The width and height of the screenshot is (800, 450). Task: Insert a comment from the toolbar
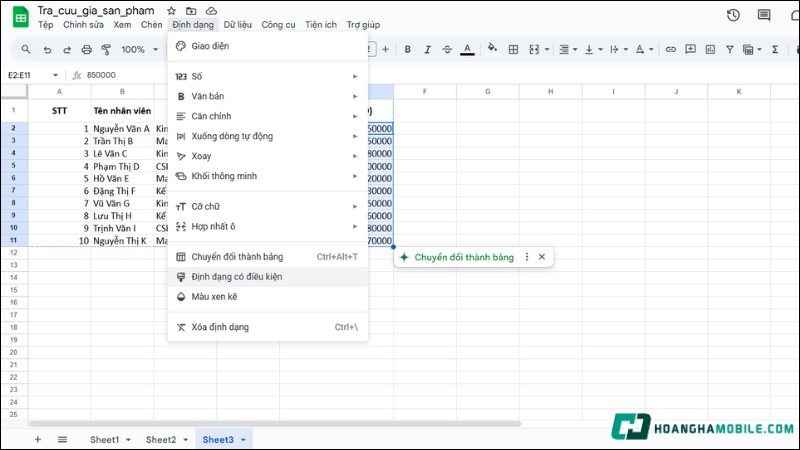point(690,49)
